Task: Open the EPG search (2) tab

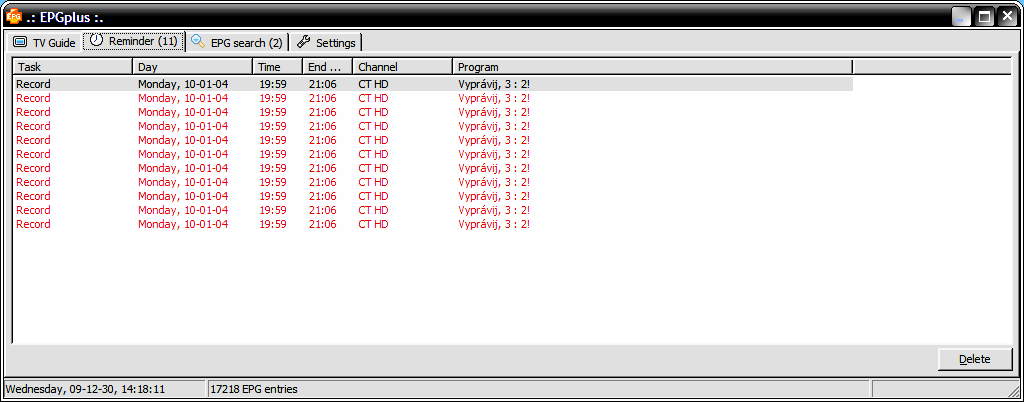Action: click(237, 42)
